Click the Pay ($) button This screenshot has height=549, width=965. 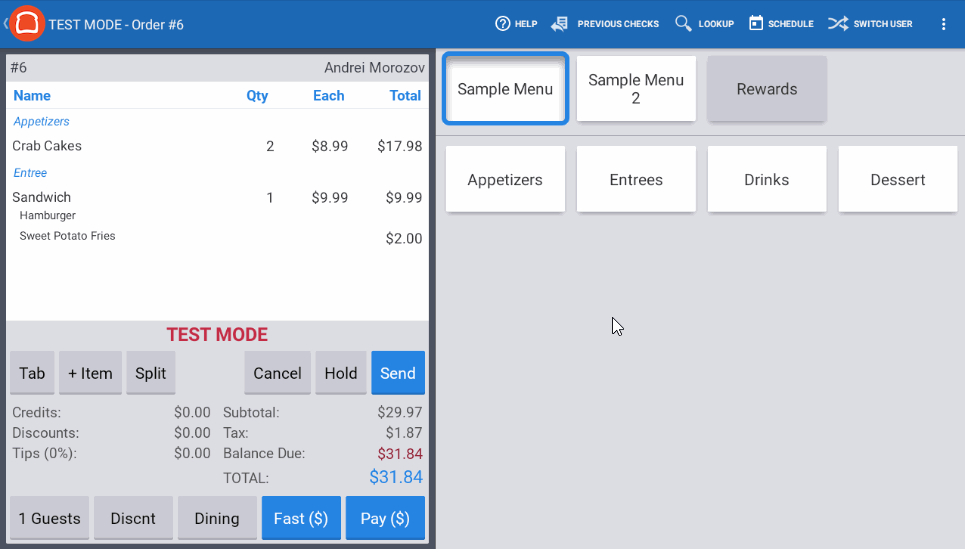point(385,518)
